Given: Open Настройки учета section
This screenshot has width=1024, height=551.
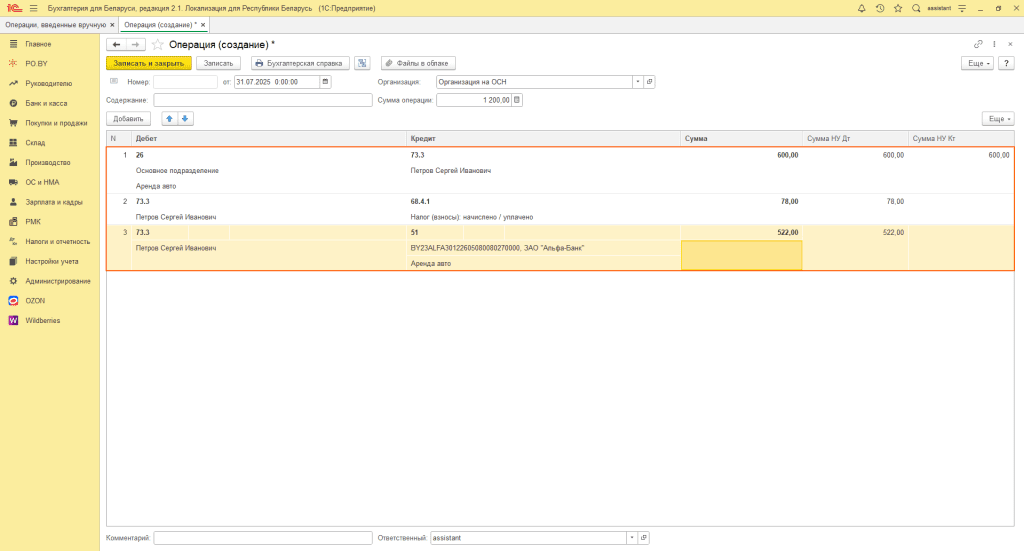Looking at the screenshot, I should [50, 261].
